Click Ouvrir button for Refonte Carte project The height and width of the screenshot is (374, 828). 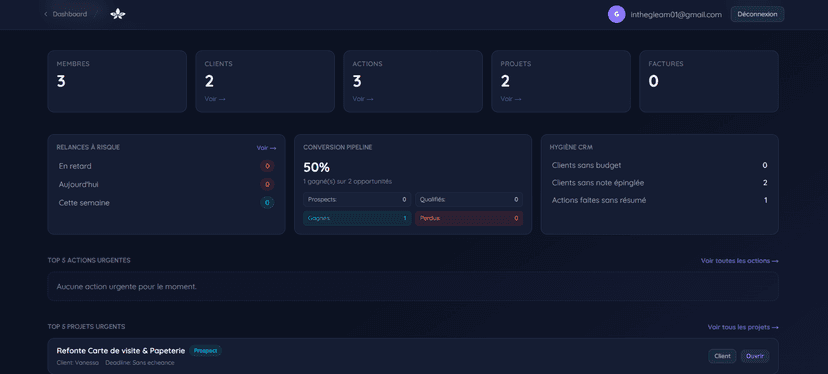click(755, 356)
